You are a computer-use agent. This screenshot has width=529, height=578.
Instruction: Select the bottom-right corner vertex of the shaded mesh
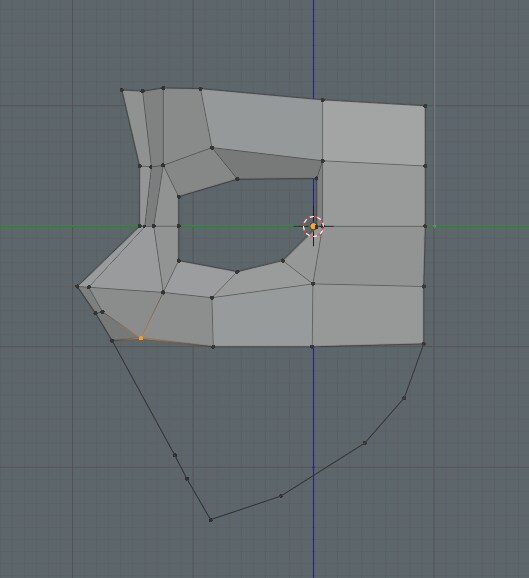[x=424, y=344]
